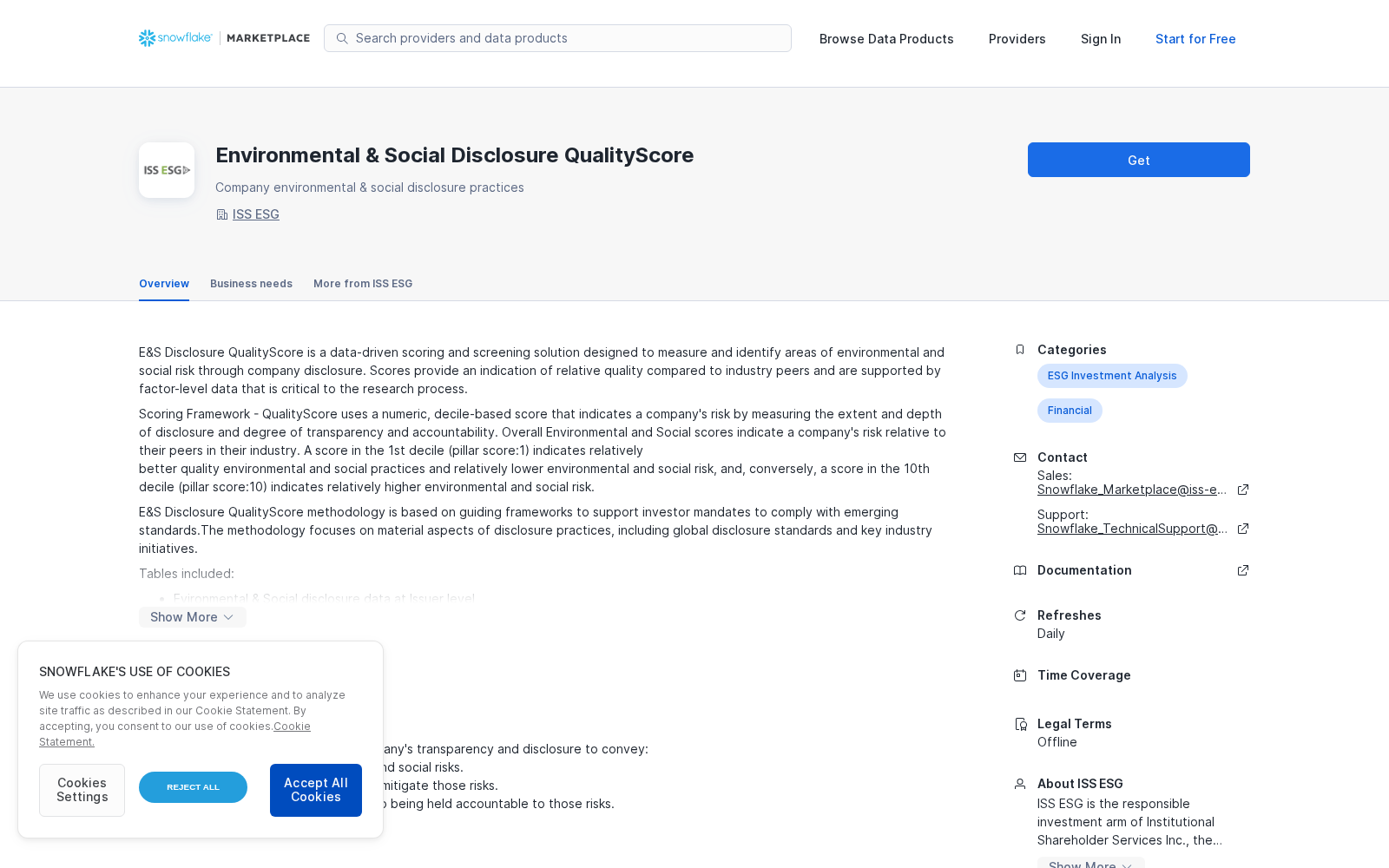Open the Providers menu item

click(1017, 39)
